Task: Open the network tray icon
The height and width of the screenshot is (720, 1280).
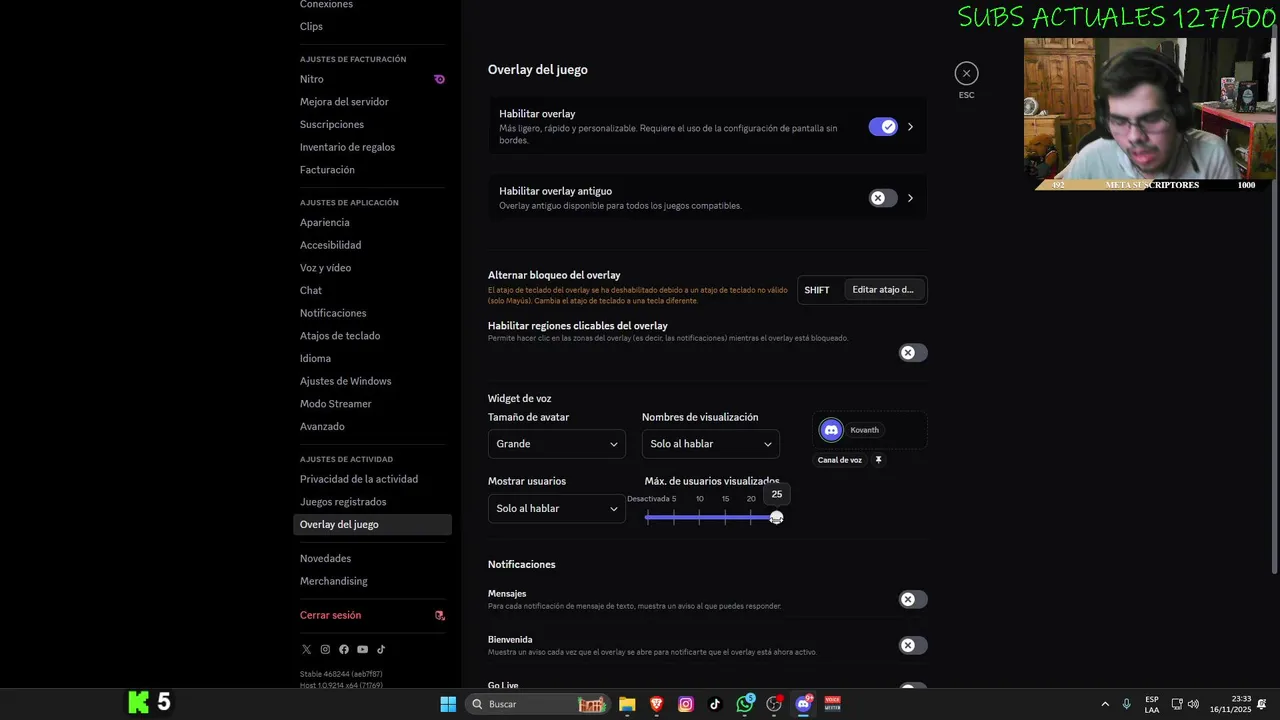Action: (1177, 704)
